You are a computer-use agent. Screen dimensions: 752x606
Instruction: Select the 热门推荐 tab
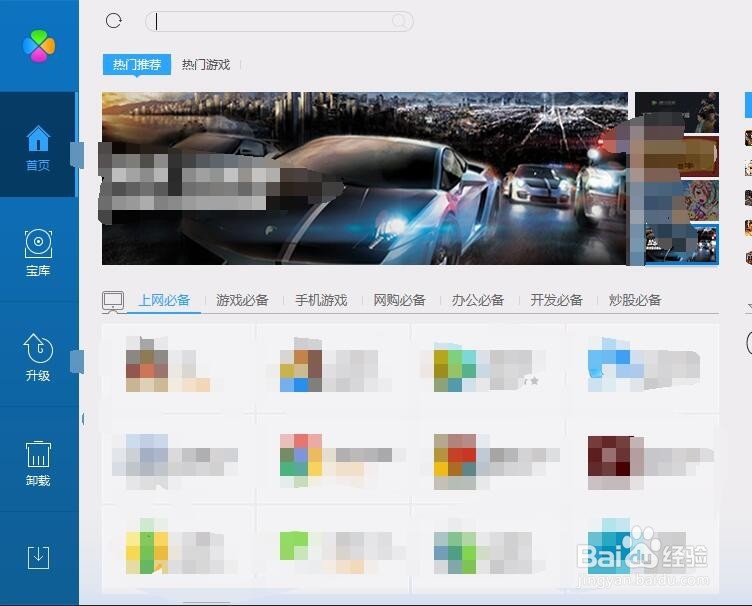(137, 64)
